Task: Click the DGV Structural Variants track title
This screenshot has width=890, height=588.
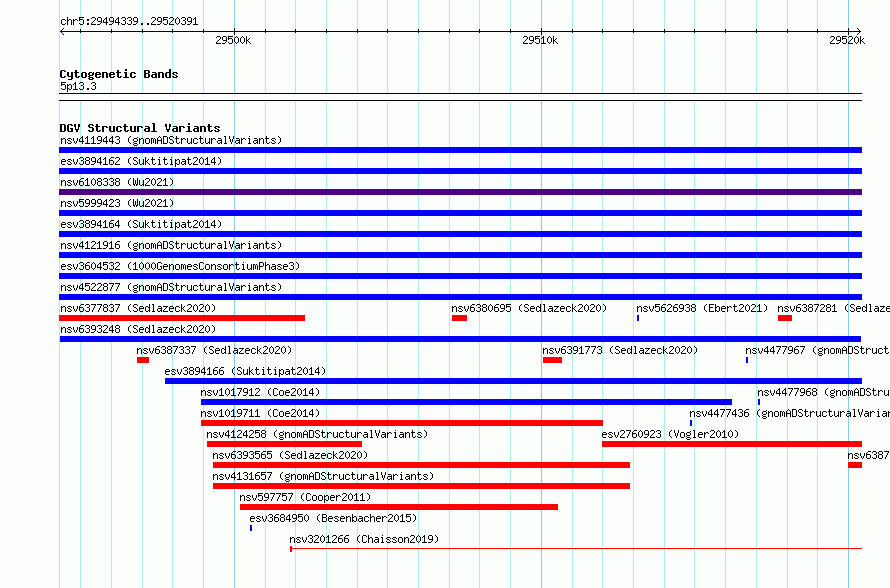Action: tap(140, 128)
